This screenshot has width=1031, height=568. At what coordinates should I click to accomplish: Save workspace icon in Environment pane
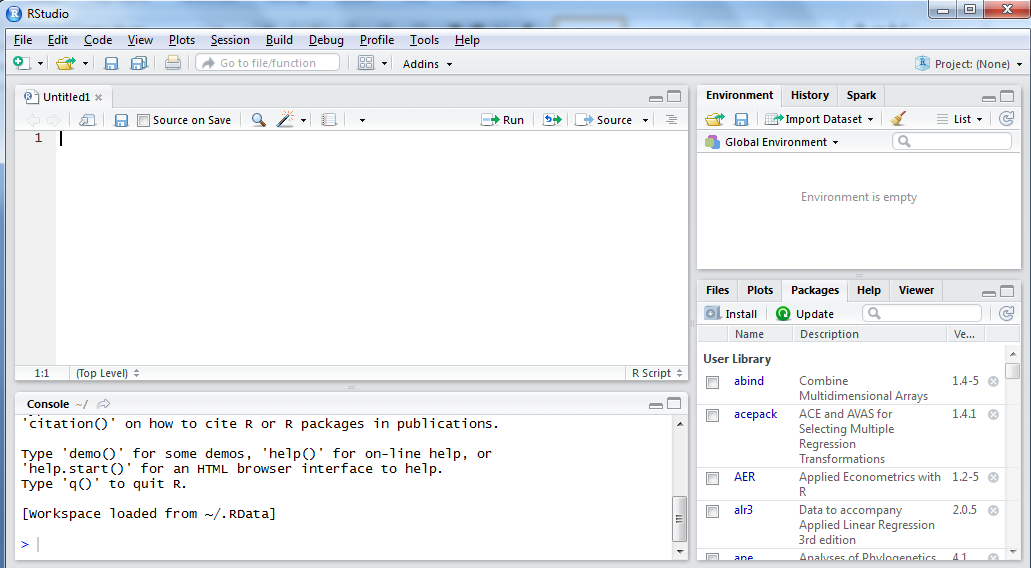tap(741, 119)
